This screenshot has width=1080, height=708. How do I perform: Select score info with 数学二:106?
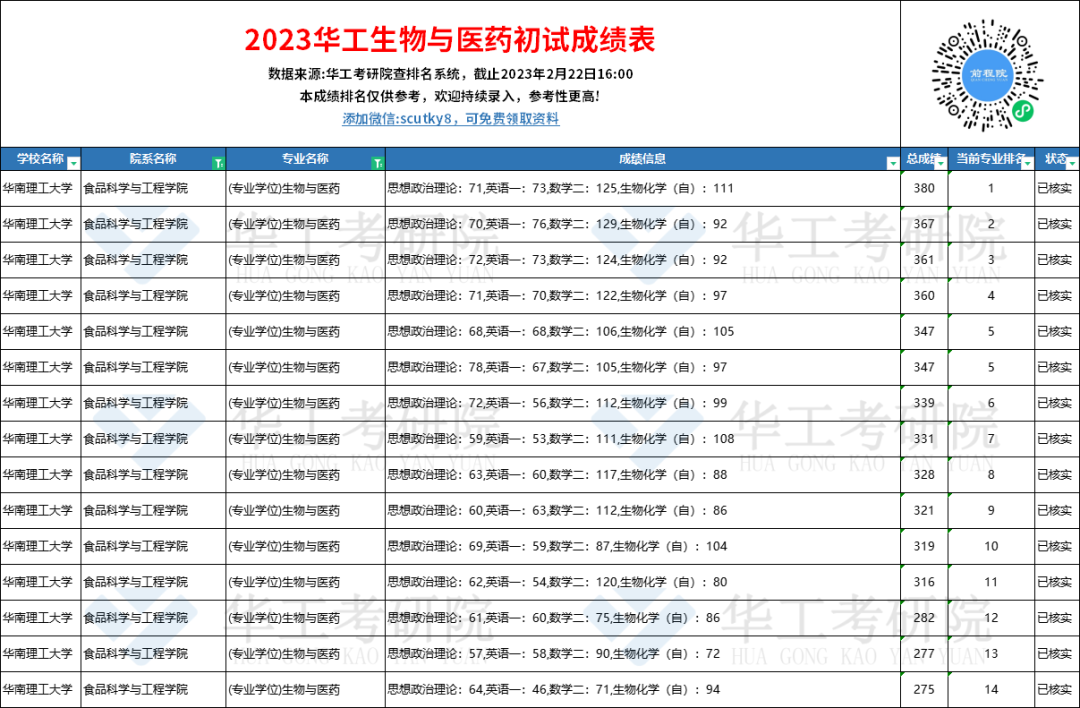(x=643, y=331)
